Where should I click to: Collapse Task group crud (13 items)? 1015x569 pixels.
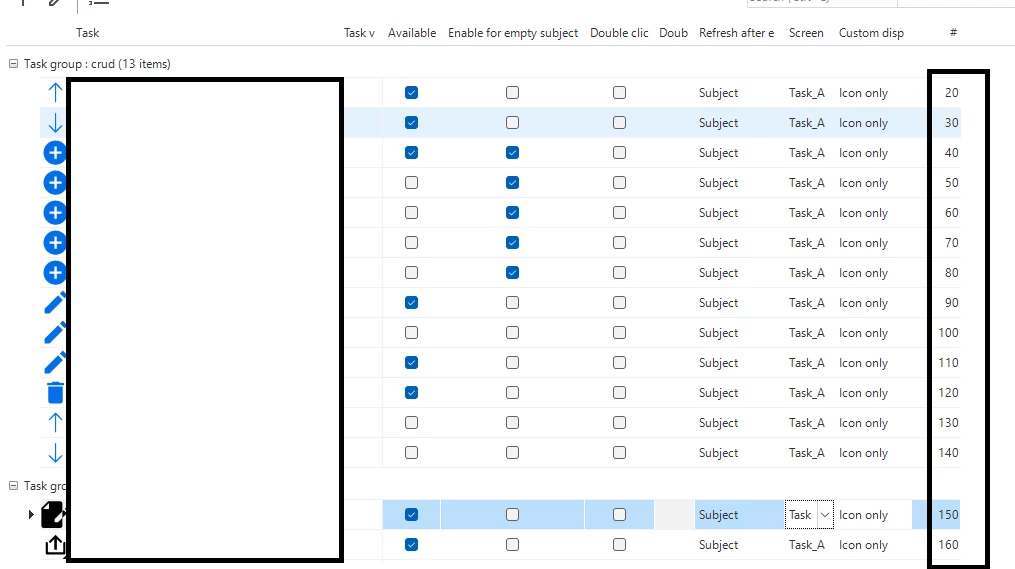13,63
